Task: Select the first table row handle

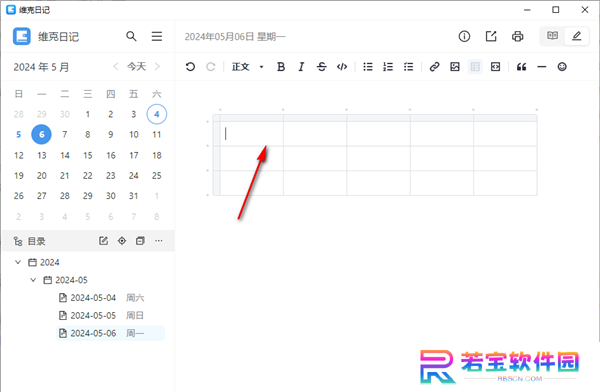Action: coord(216,134)
